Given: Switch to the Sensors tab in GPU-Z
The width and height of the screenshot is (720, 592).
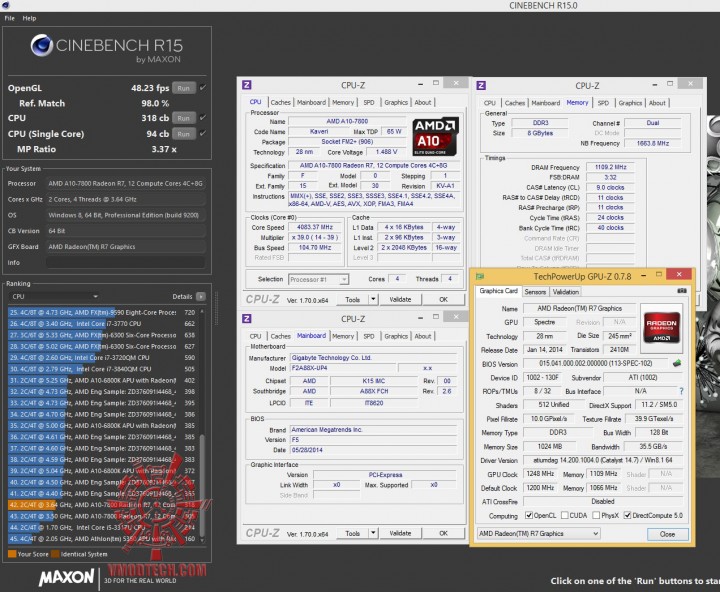Looking at the screenshot, I should pos(535,292).
